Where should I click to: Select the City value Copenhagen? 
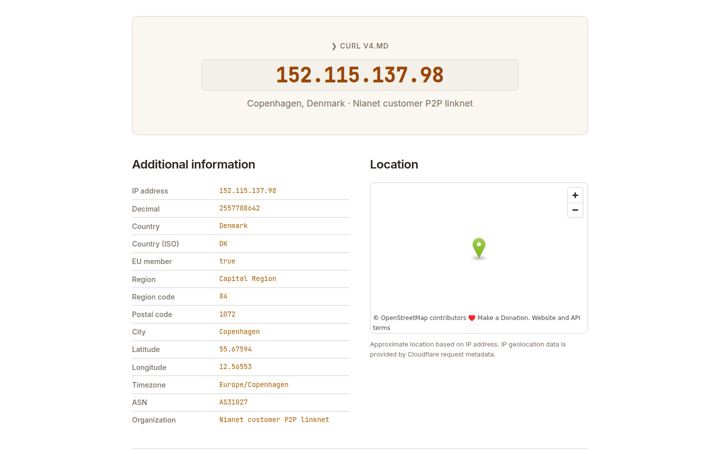(239, 332)
